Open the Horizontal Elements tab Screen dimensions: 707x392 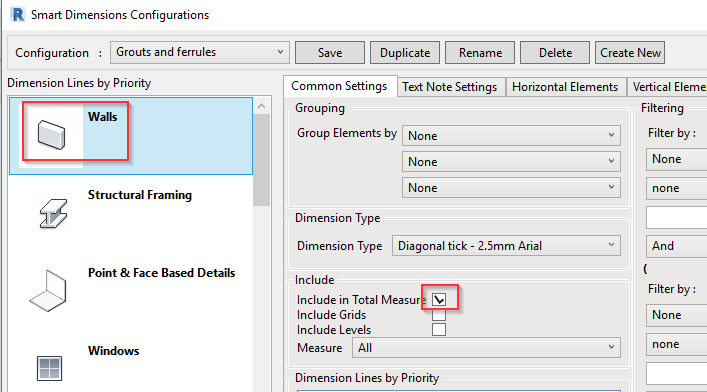(x=565, y=87)
